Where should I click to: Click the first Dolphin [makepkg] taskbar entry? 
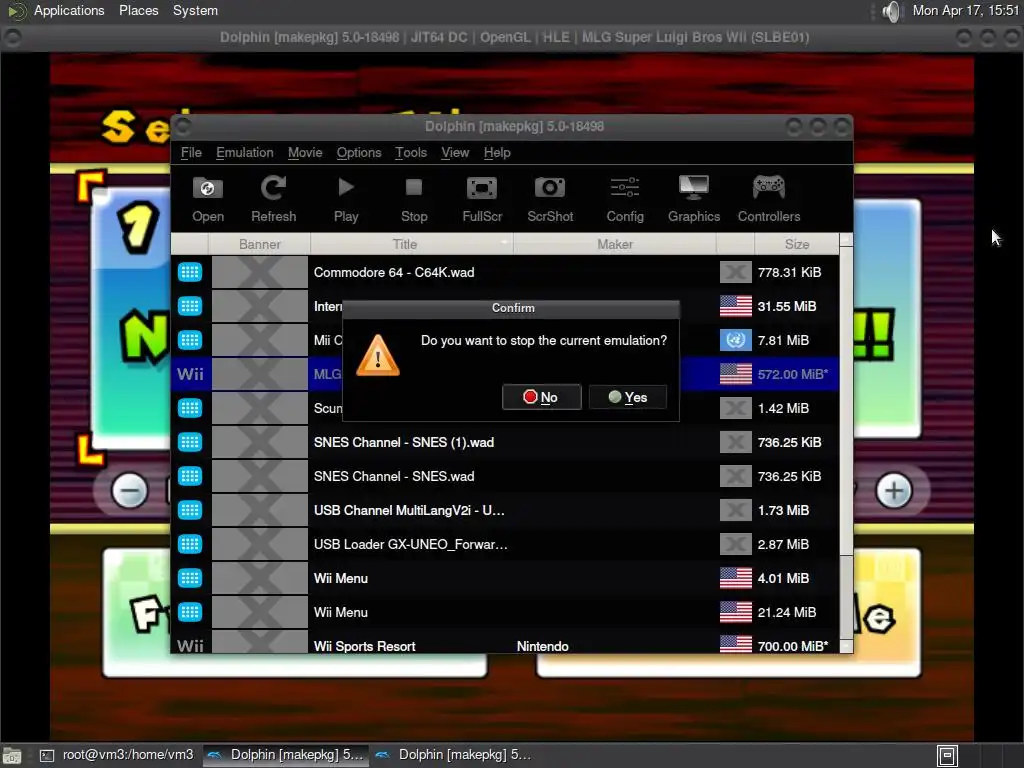pos(285,755)
